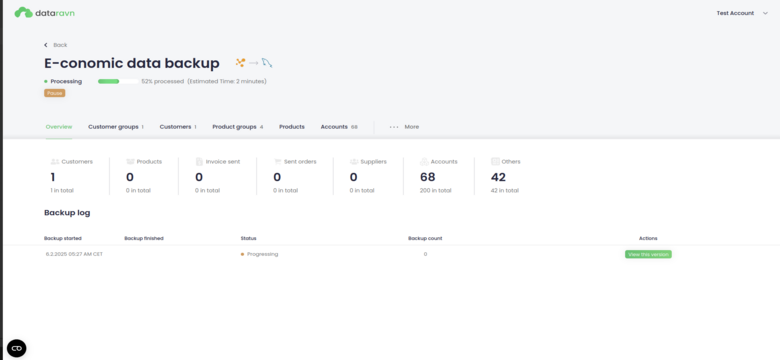Expand the More tabs menu
The image size is (780, 360).
pyautogui.click(x=404, y=127)
